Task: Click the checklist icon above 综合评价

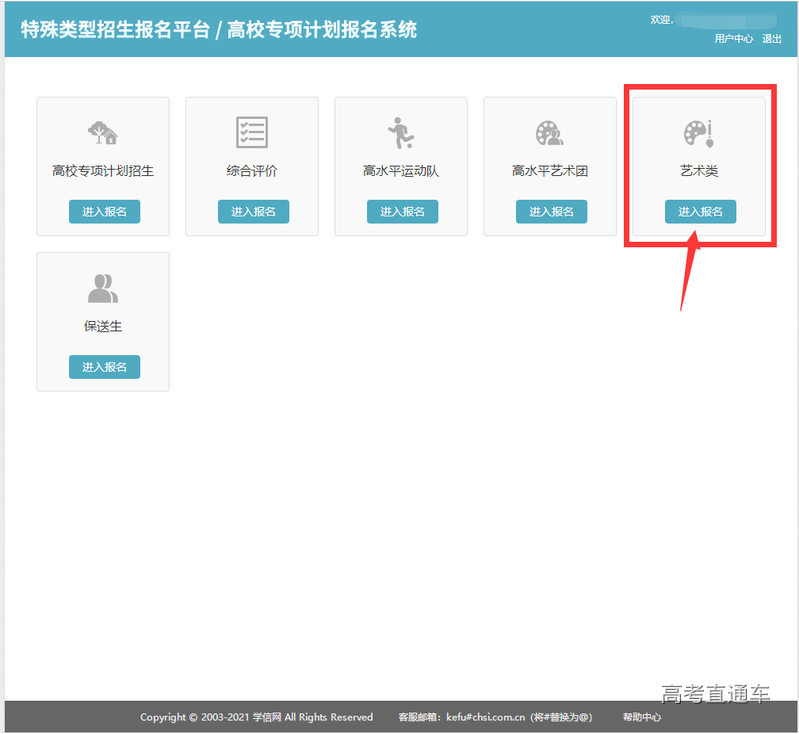Action: click(x=252, y=132)
